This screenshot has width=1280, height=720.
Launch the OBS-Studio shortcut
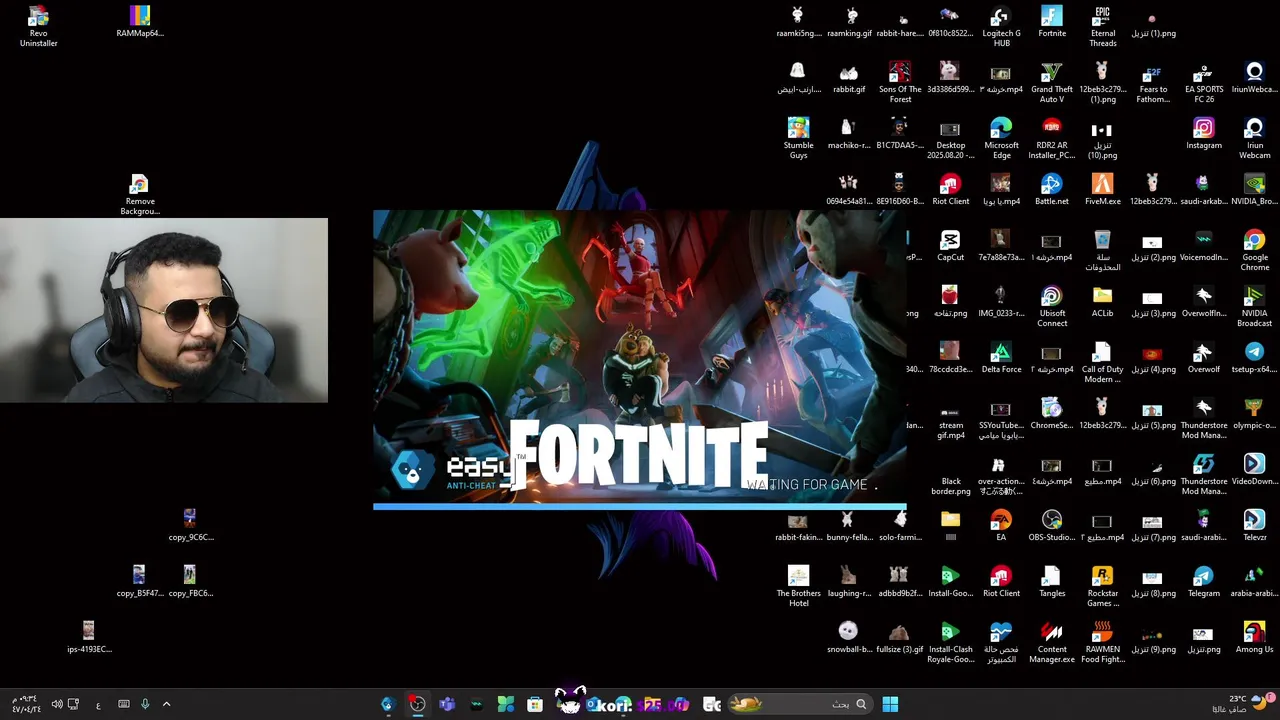1052,526
